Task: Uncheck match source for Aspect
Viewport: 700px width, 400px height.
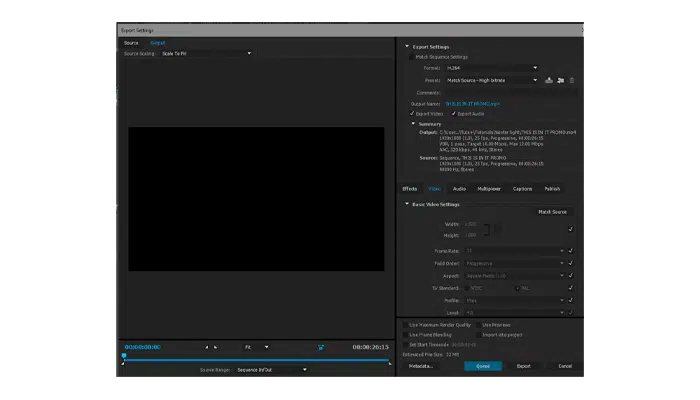Action: click(x=571, y=275)
